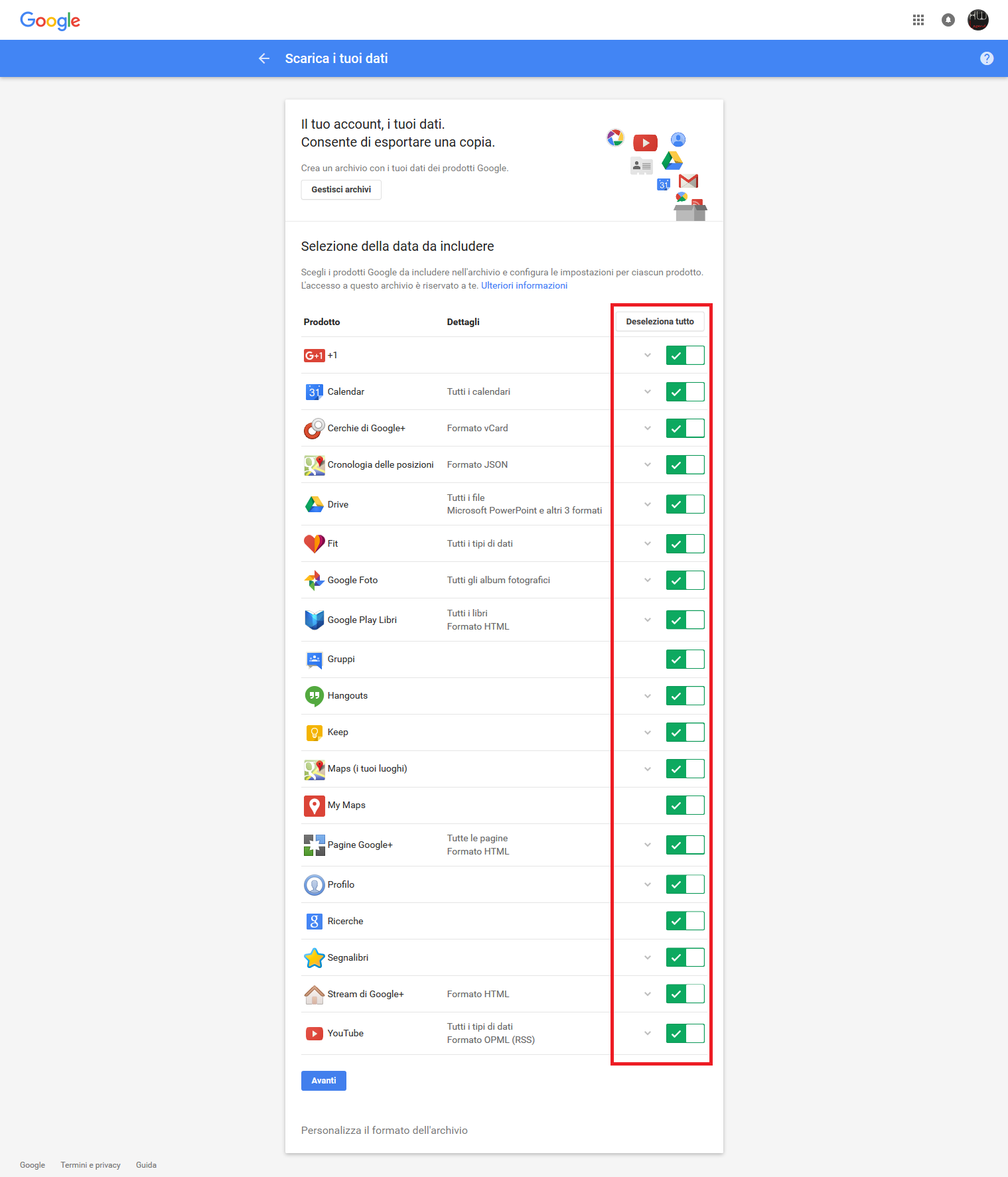Viewport: 1008px width, 1177px height.
Task: Expand the Hangouts row chevron
Action: tap(648, 696)
